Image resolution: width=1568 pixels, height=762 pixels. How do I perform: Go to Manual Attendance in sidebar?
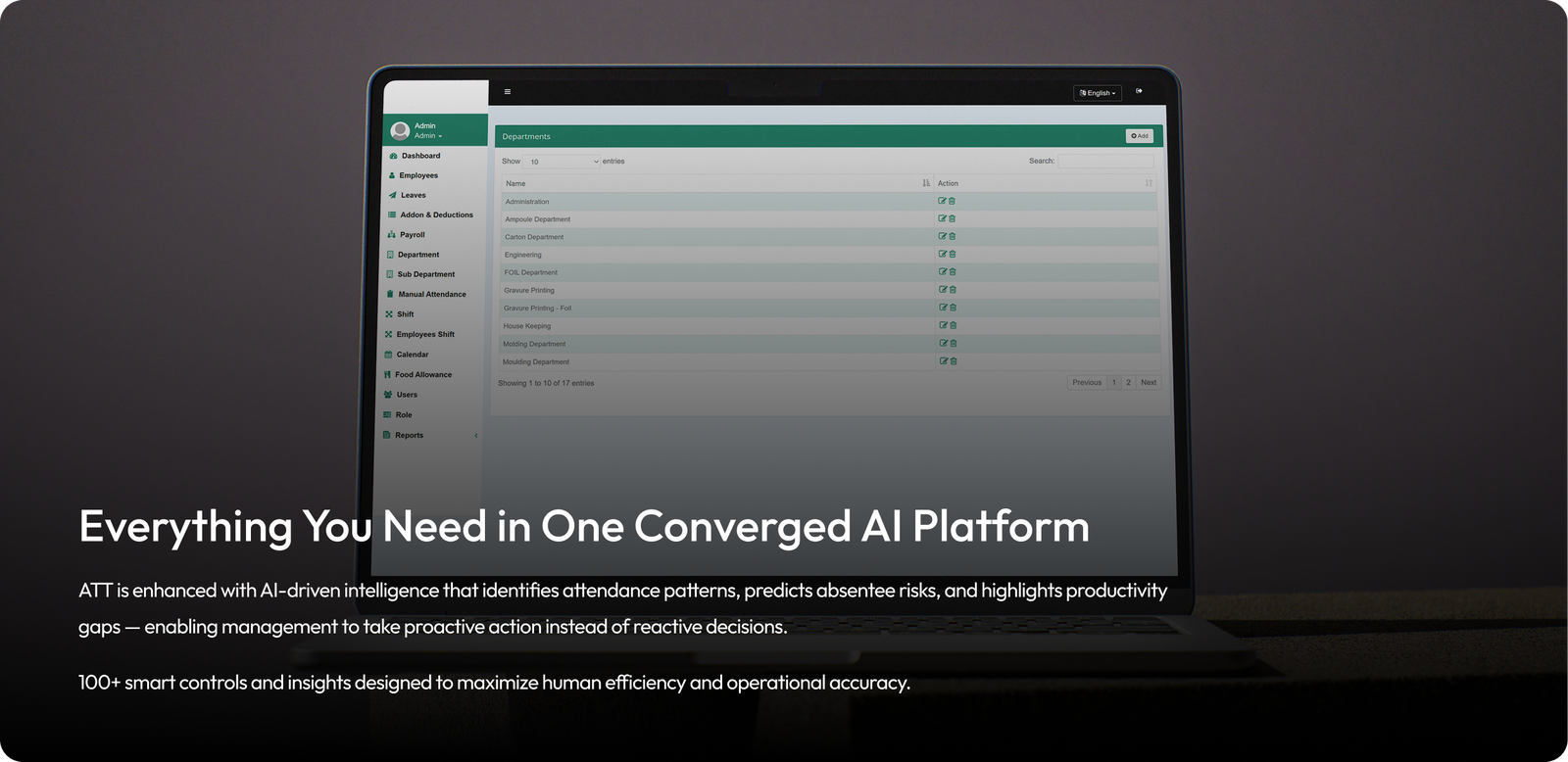pos(431,294)
